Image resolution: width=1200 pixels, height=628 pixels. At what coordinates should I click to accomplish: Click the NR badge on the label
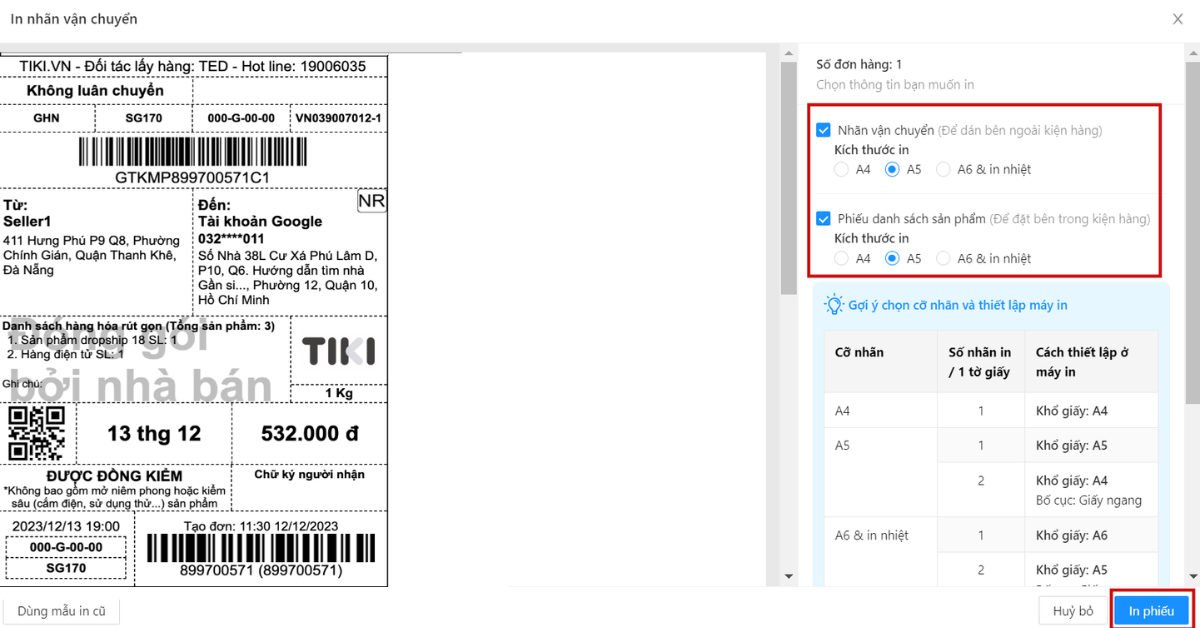click(371, 202)
